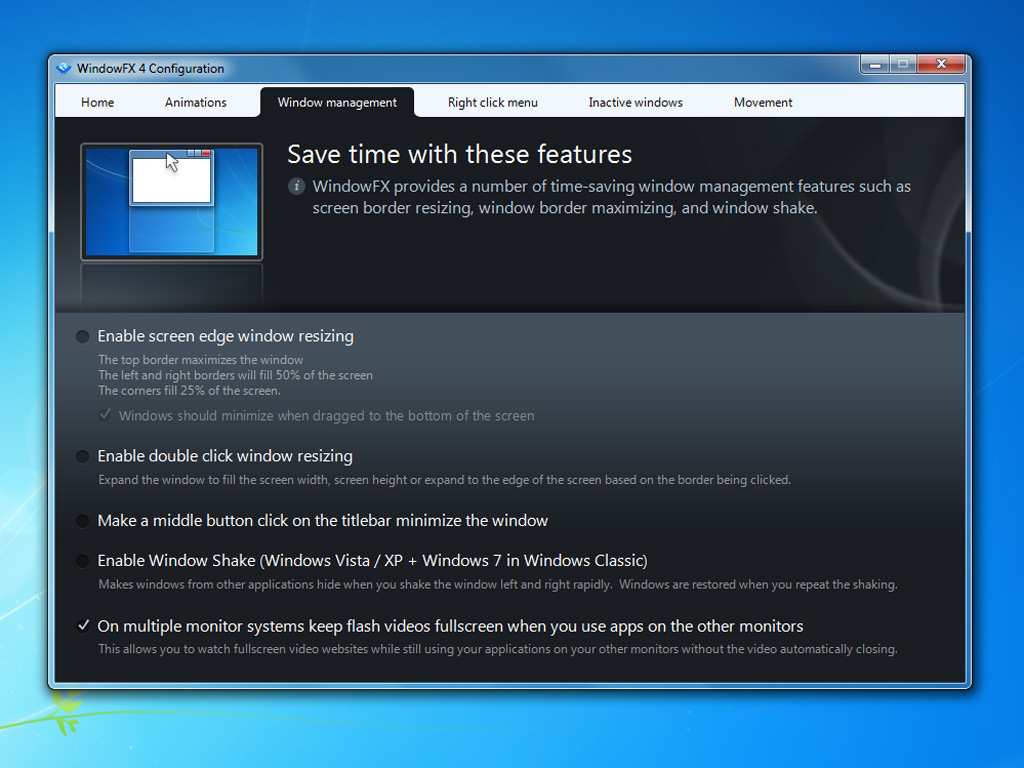Minimize the WindowFX configuration window

coord(874,63)
